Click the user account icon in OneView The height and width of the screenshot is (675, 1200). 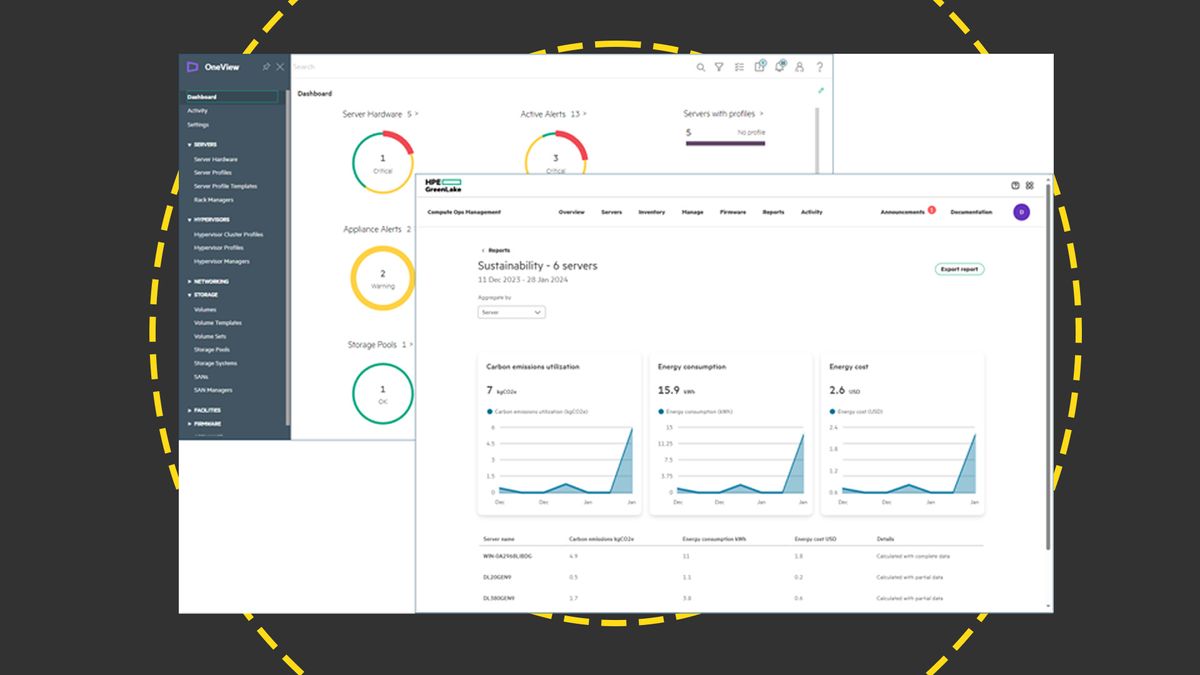800,67
